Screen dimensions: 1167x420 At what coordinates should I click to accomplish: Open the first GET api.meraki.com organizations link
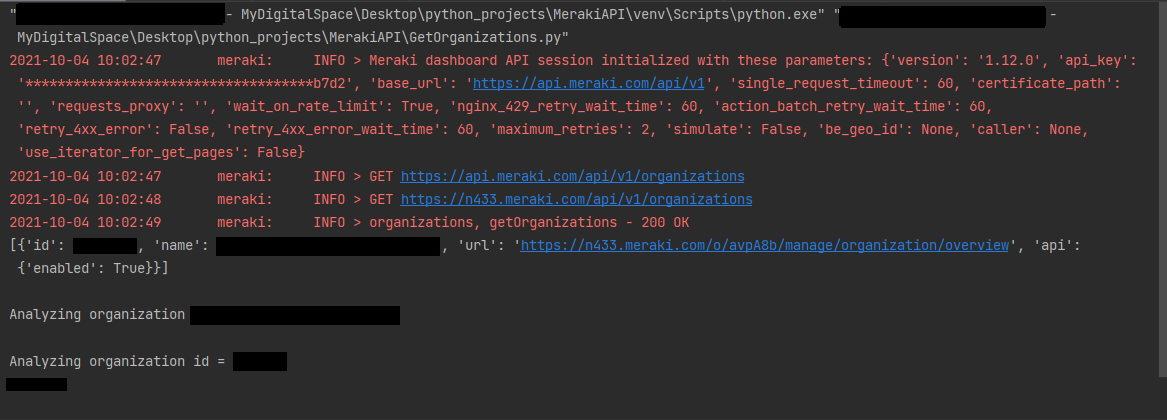coord(572,177)
